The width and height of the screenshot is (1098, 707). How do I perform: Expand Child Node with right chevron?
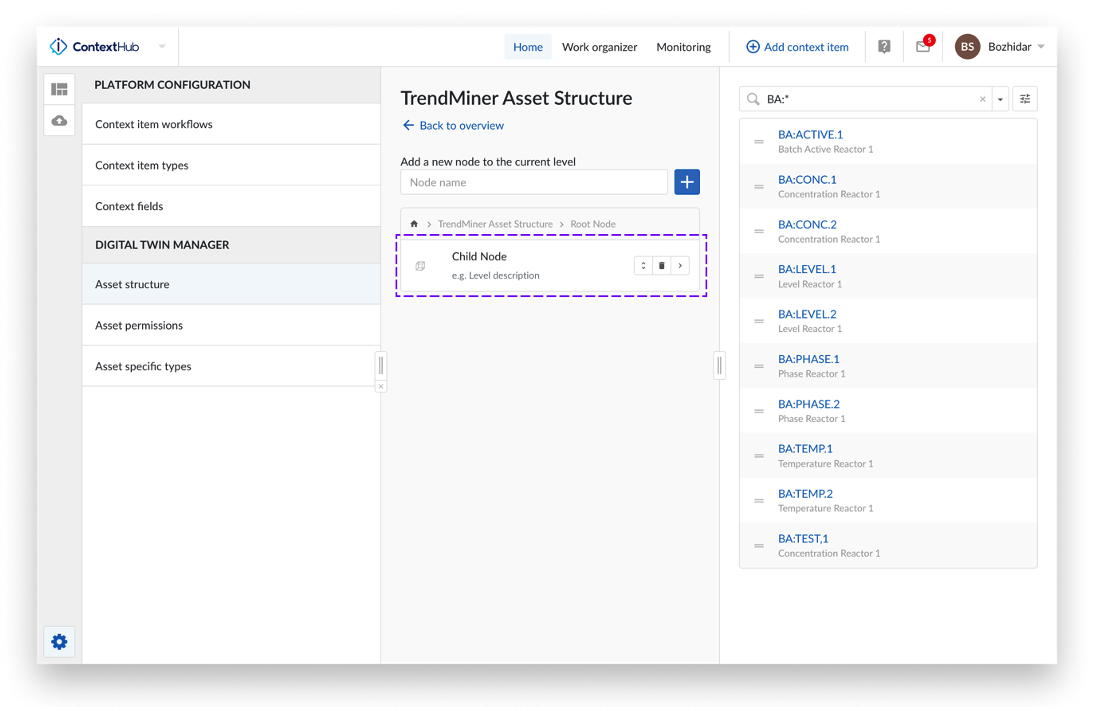coord(680,266)
